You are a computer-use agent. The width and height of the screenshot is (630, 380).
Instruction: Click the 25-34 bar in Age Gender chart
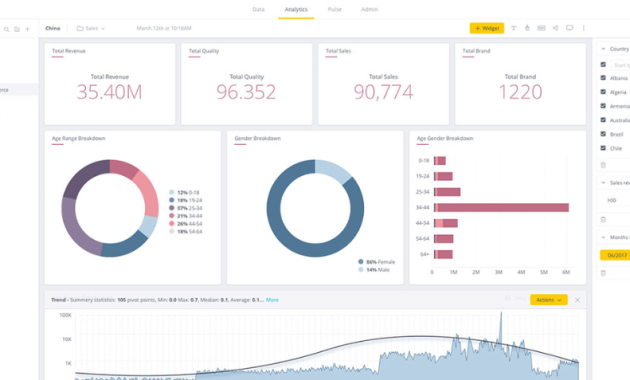[x=447, y=192]
